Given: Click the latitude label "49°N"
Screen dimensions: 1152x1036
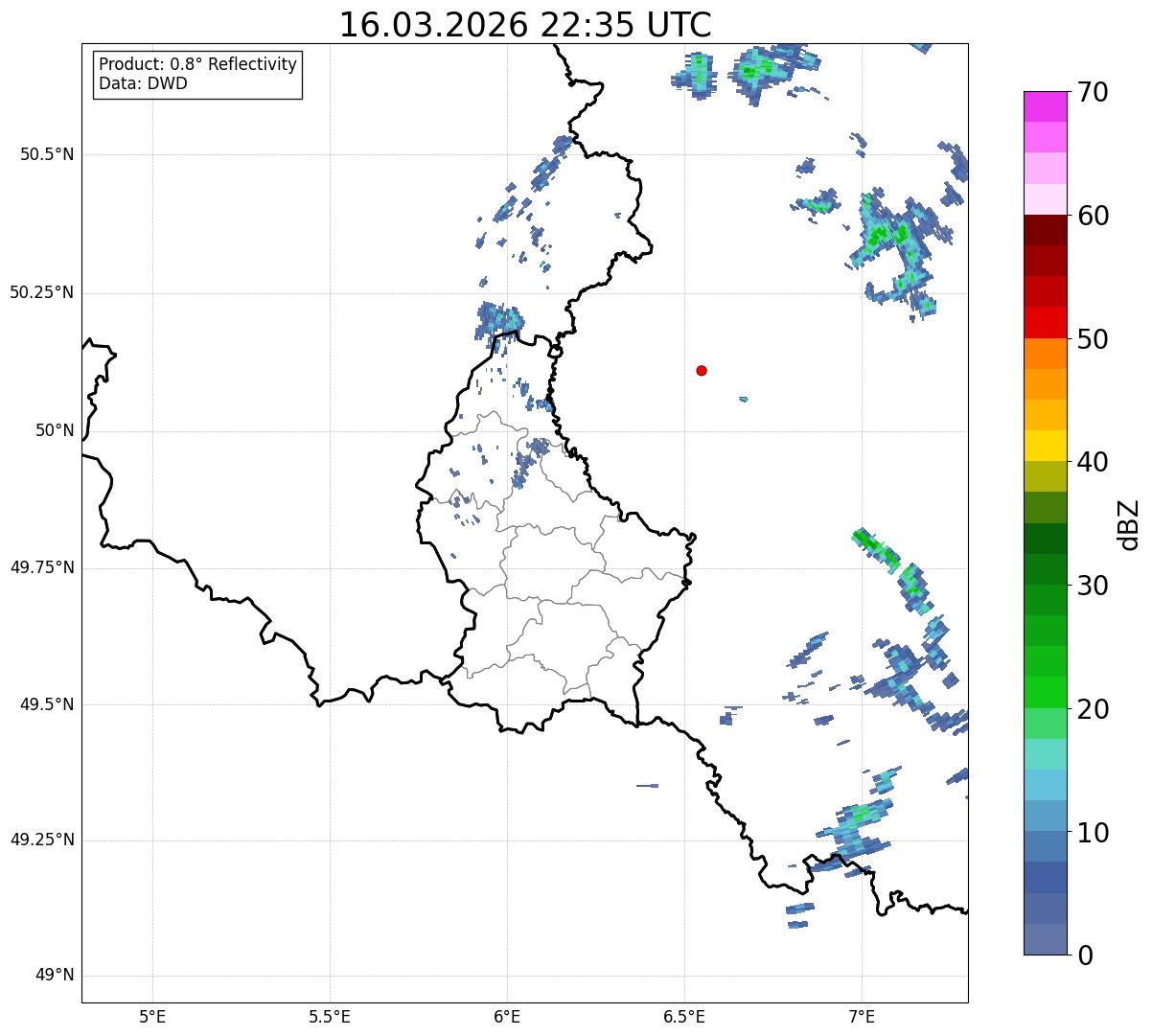Looking at the screenshot, I should pyautogui.click(x=55, y=976).
